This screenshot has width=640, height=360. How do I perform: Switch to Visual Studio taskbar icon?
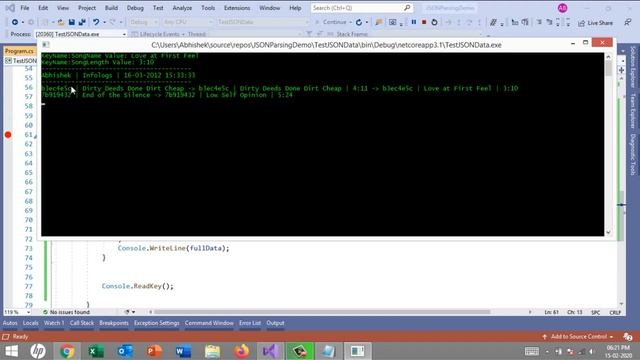[x=270, y=351]
